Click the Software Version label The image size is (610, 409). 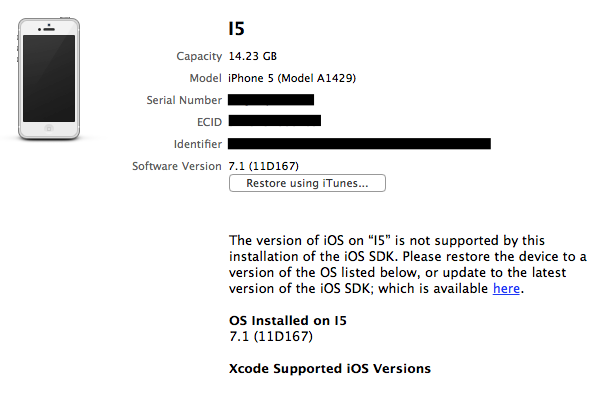coord(178,166)
